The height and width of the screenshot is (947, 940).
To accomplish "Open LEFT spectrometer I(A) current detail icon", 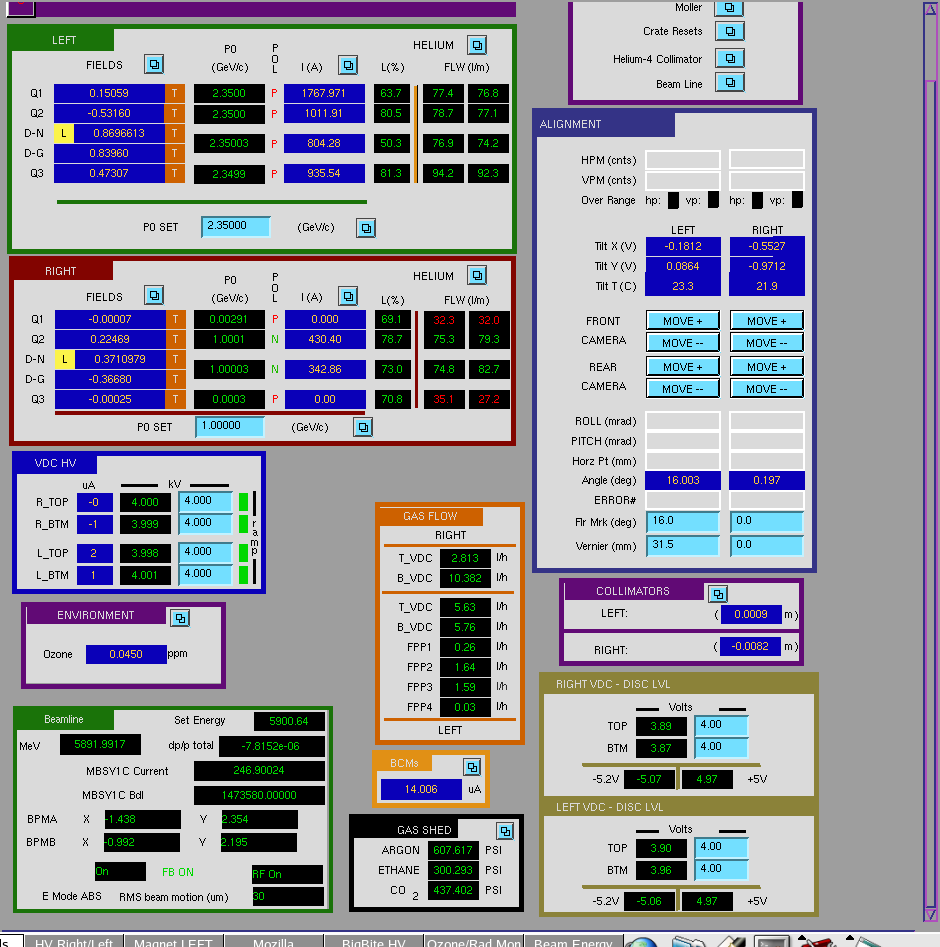I will (x=348, y=65).
